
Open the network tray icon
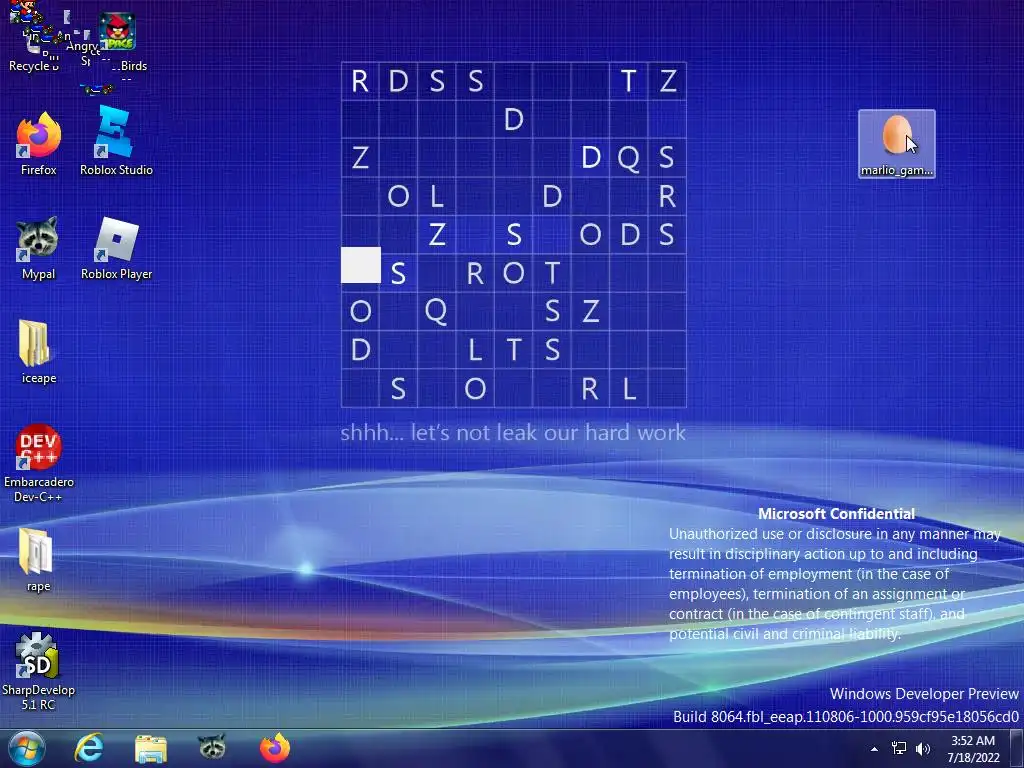pyautogui.click(x=899, y=749)
